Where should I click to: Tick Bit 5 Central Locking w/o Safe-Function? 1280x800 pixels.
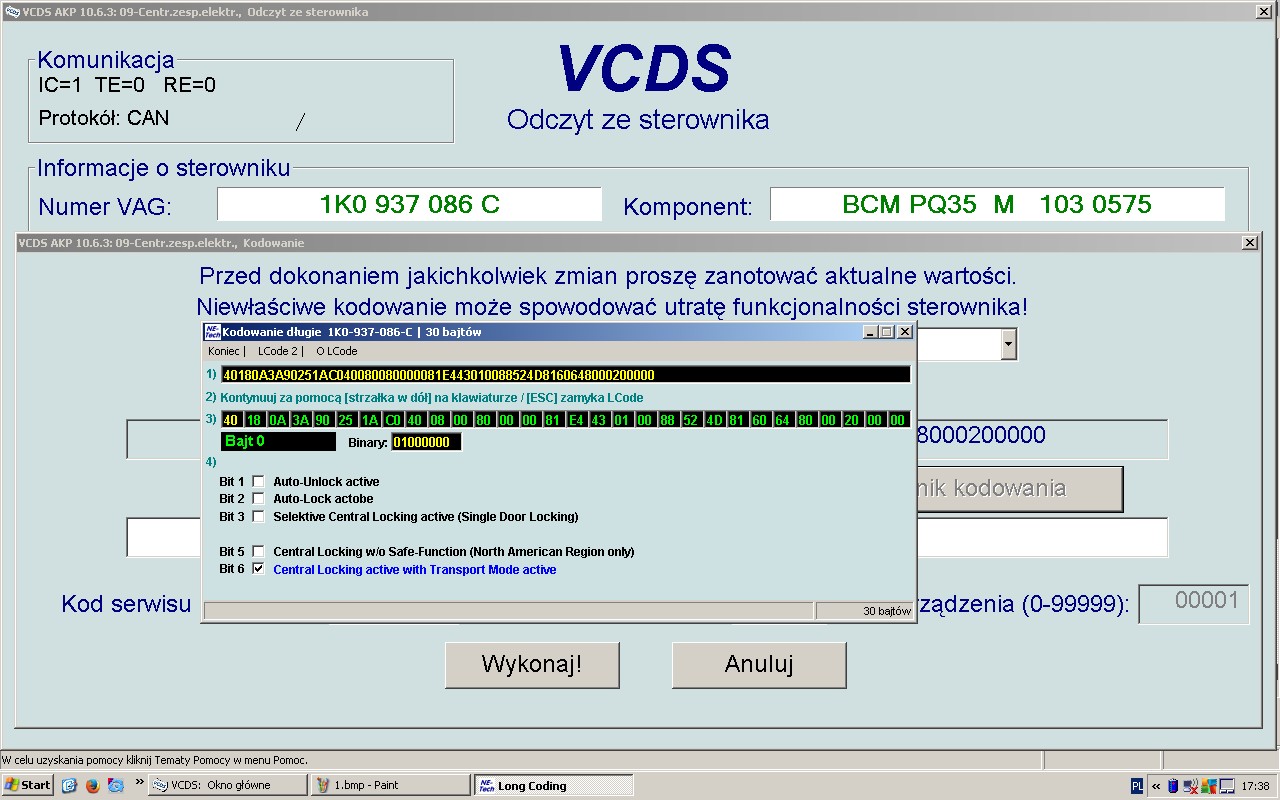click(x=258, y=552)
